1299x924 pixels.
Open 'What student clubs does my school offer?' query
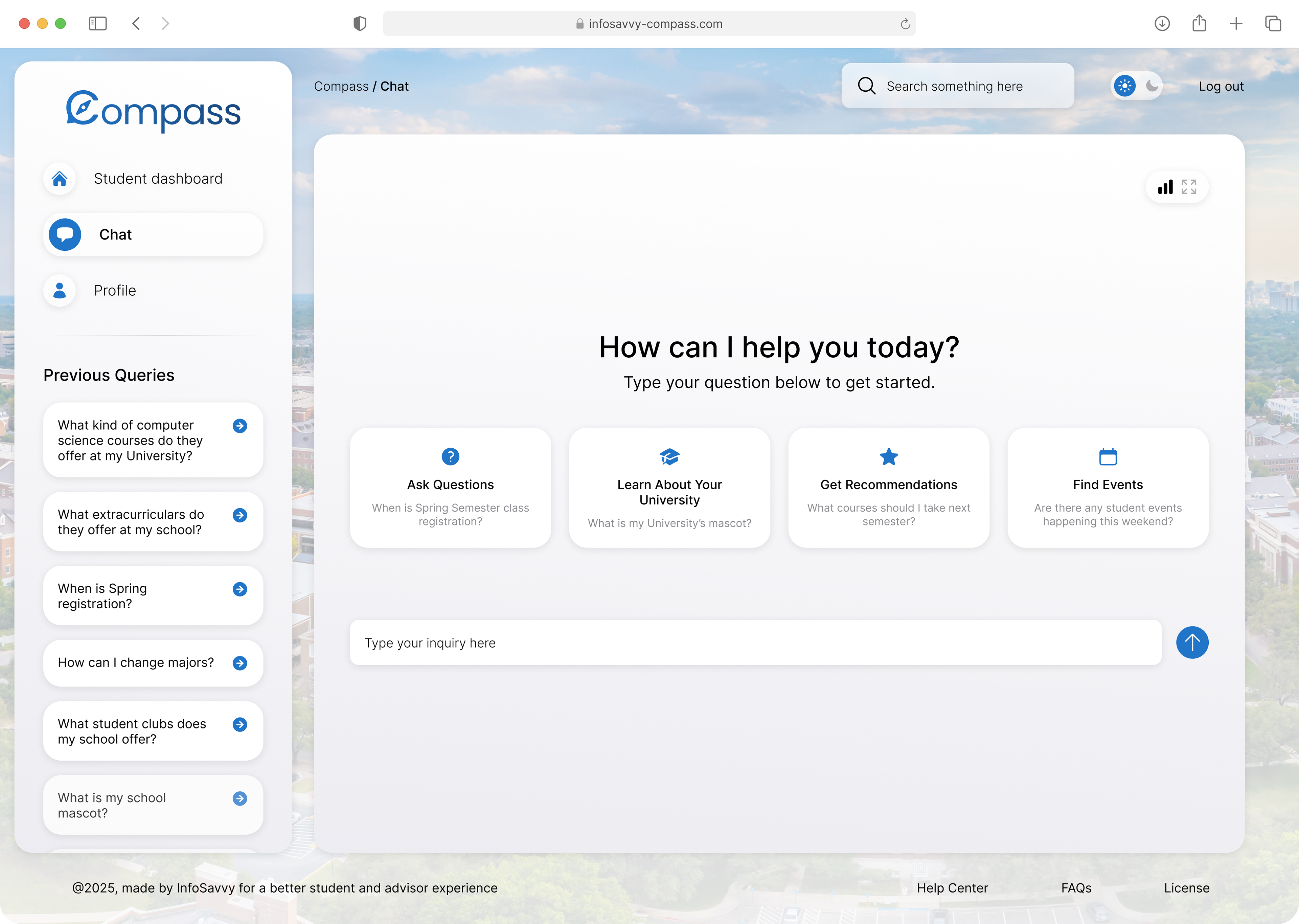153,731
